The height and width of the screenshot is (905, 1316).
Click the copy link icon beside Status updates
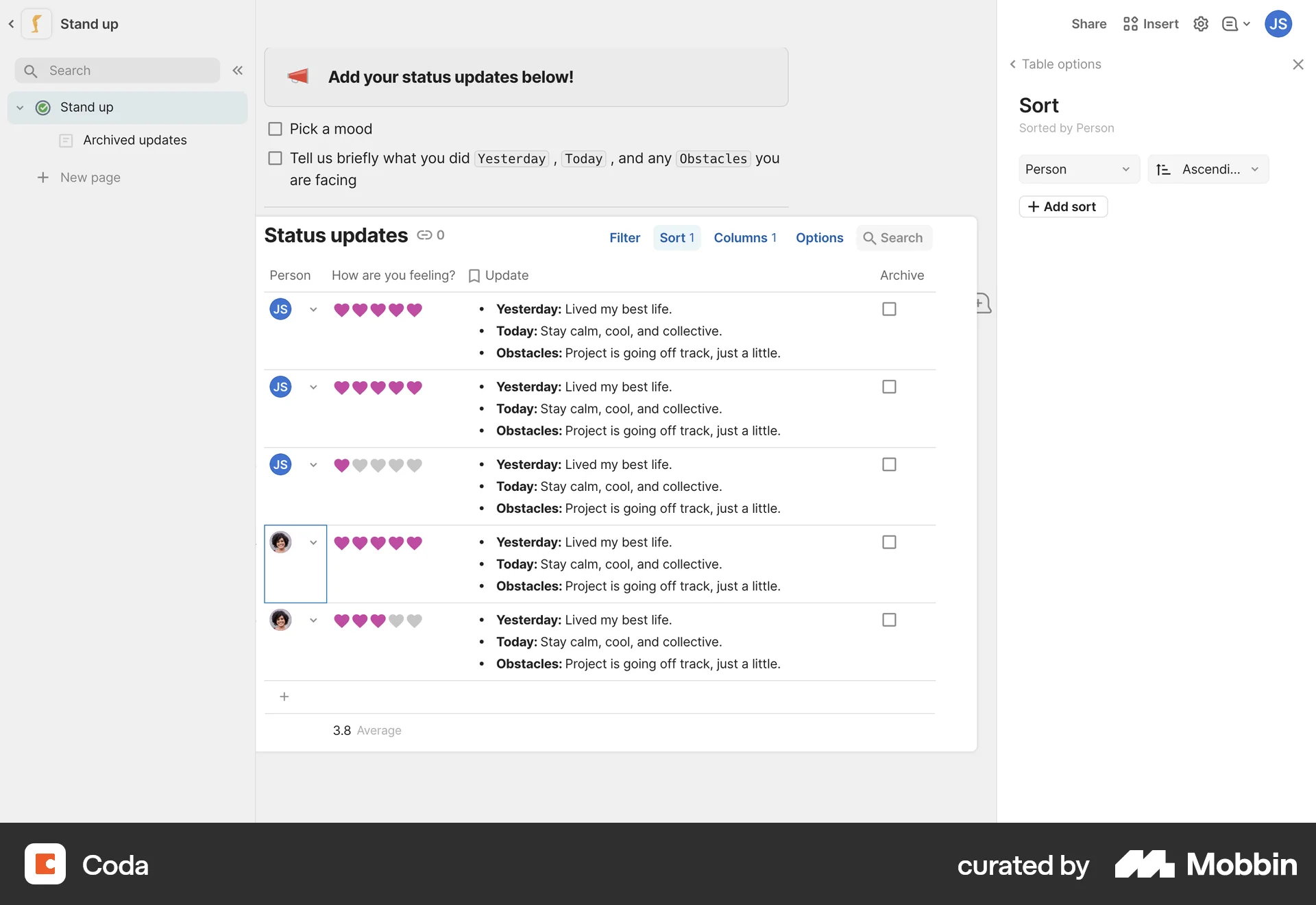(x=426, y=235)
